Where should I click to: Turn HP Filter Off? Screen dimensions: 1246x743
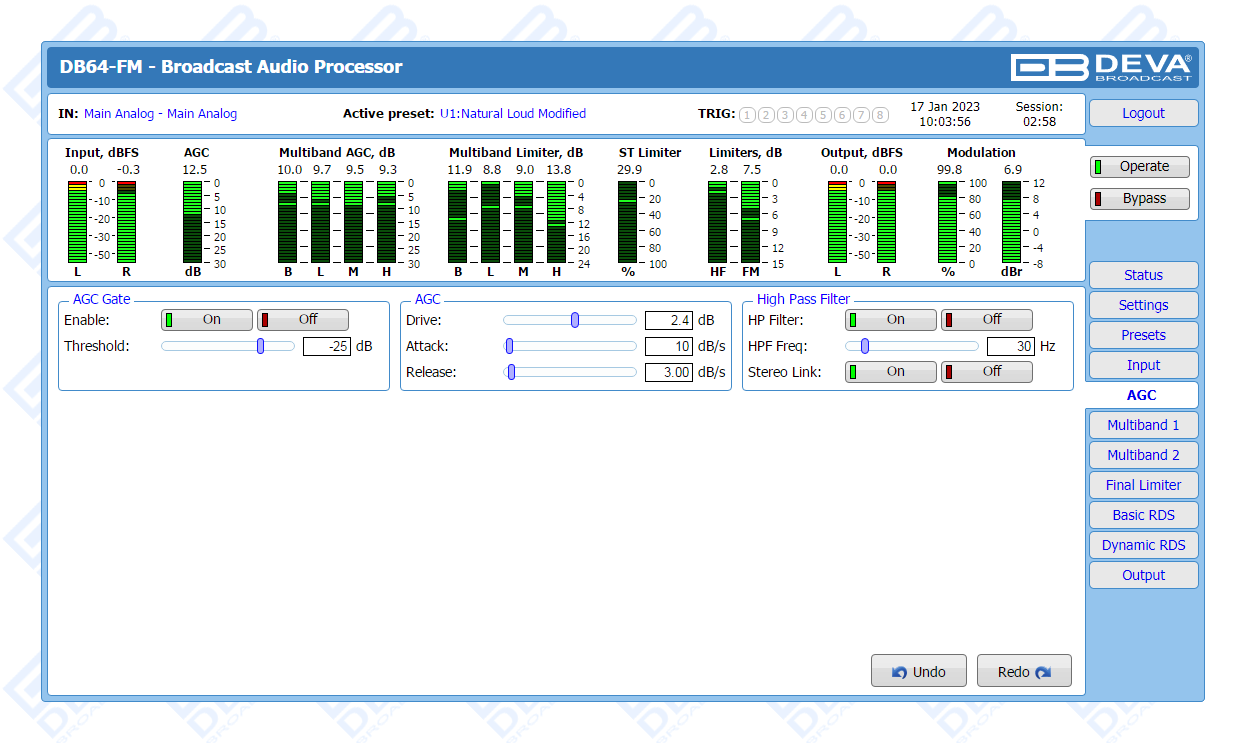[x=987, y=320]
